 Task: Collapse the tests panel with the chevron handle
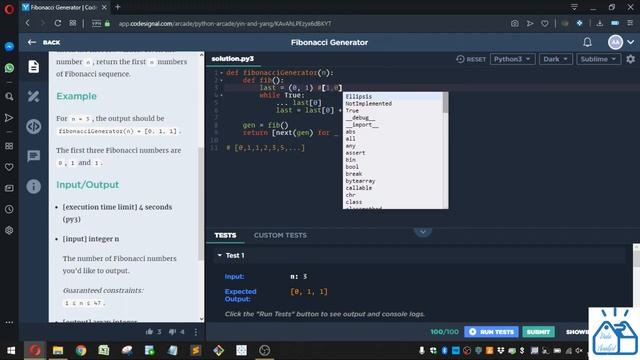coord(423,231)
